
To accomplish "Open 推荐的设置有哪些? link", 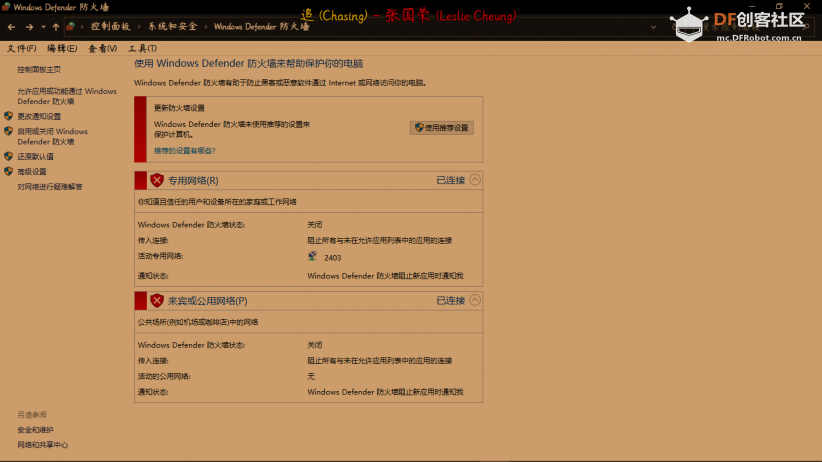I will [185, 151].
